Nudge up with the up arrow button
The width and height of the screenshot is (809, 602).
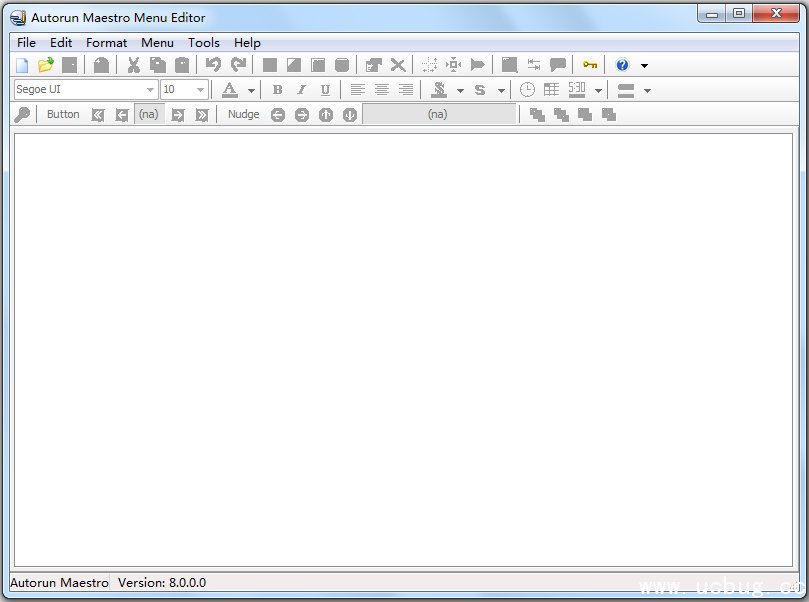point(326,115)
